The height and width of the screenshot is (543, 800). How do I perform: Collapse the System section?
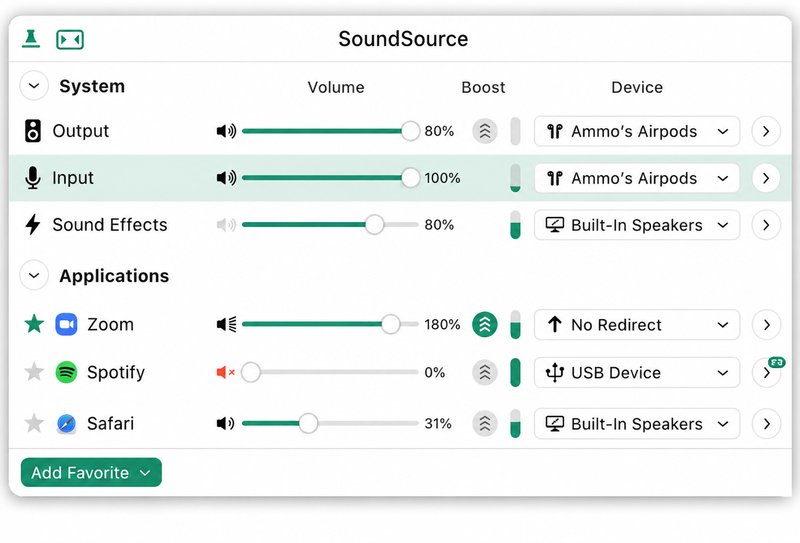[x=34, y=86]
